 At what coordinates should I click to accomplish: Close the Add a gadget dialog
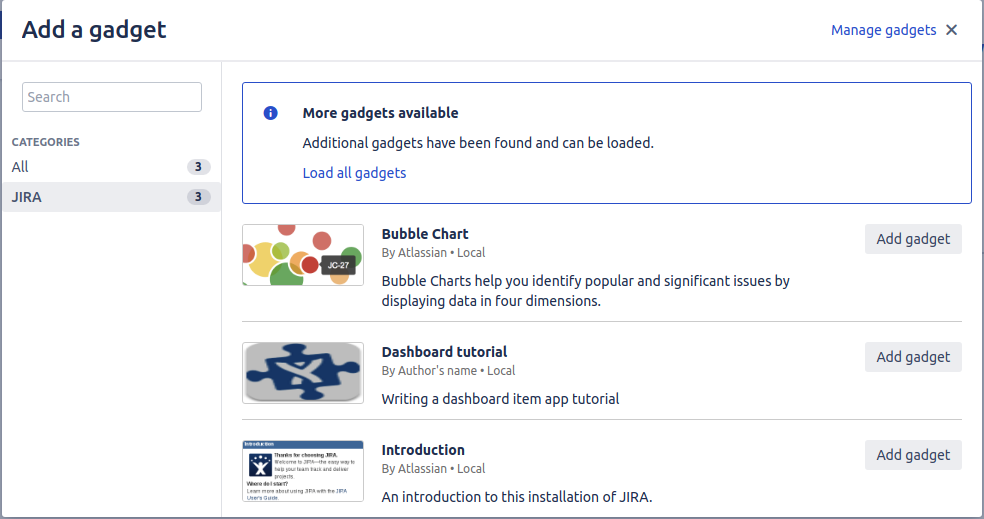(x=951, y=30)
